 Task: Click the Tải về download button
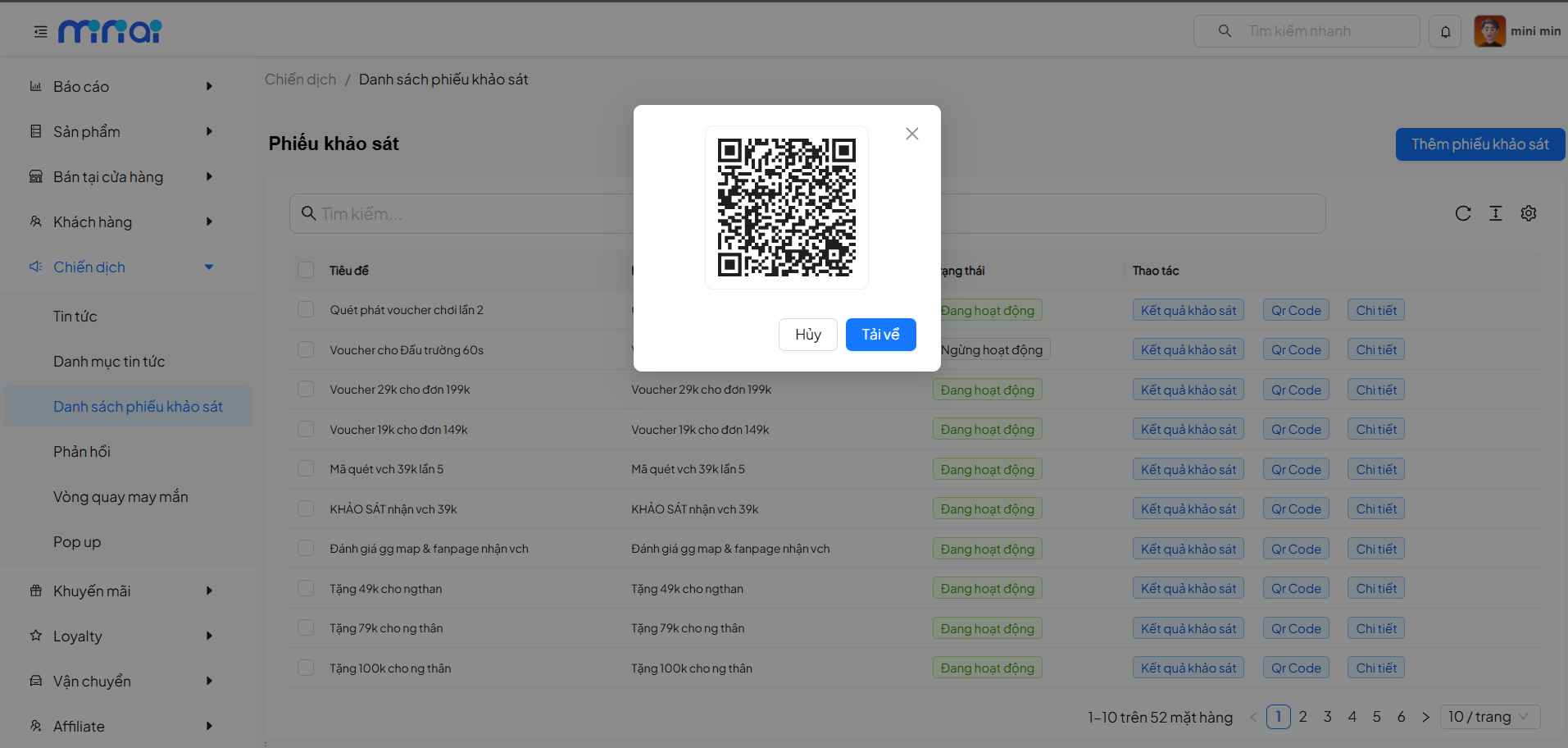coord(880,335)
